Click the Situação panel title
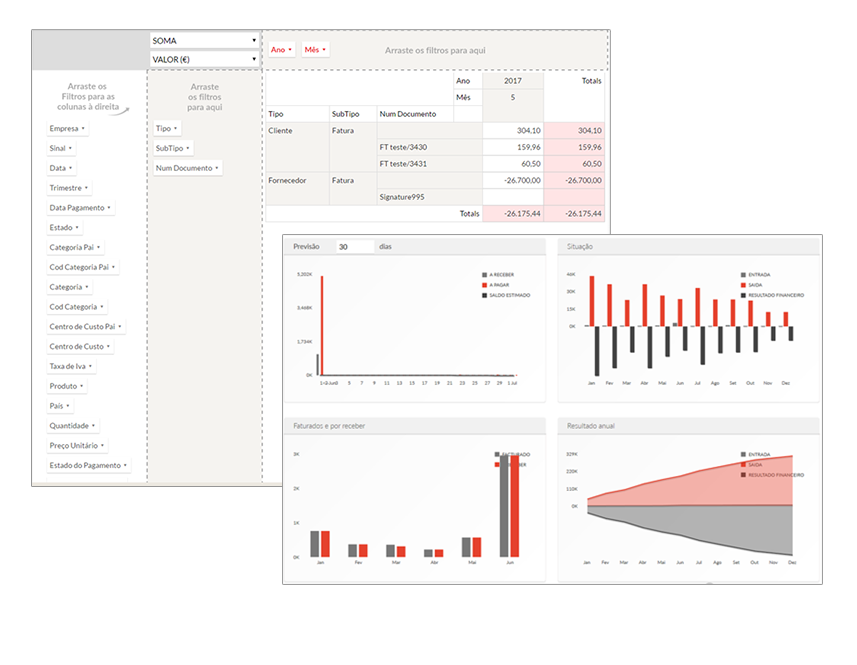The image size is (857, 665). coord(580,246)
